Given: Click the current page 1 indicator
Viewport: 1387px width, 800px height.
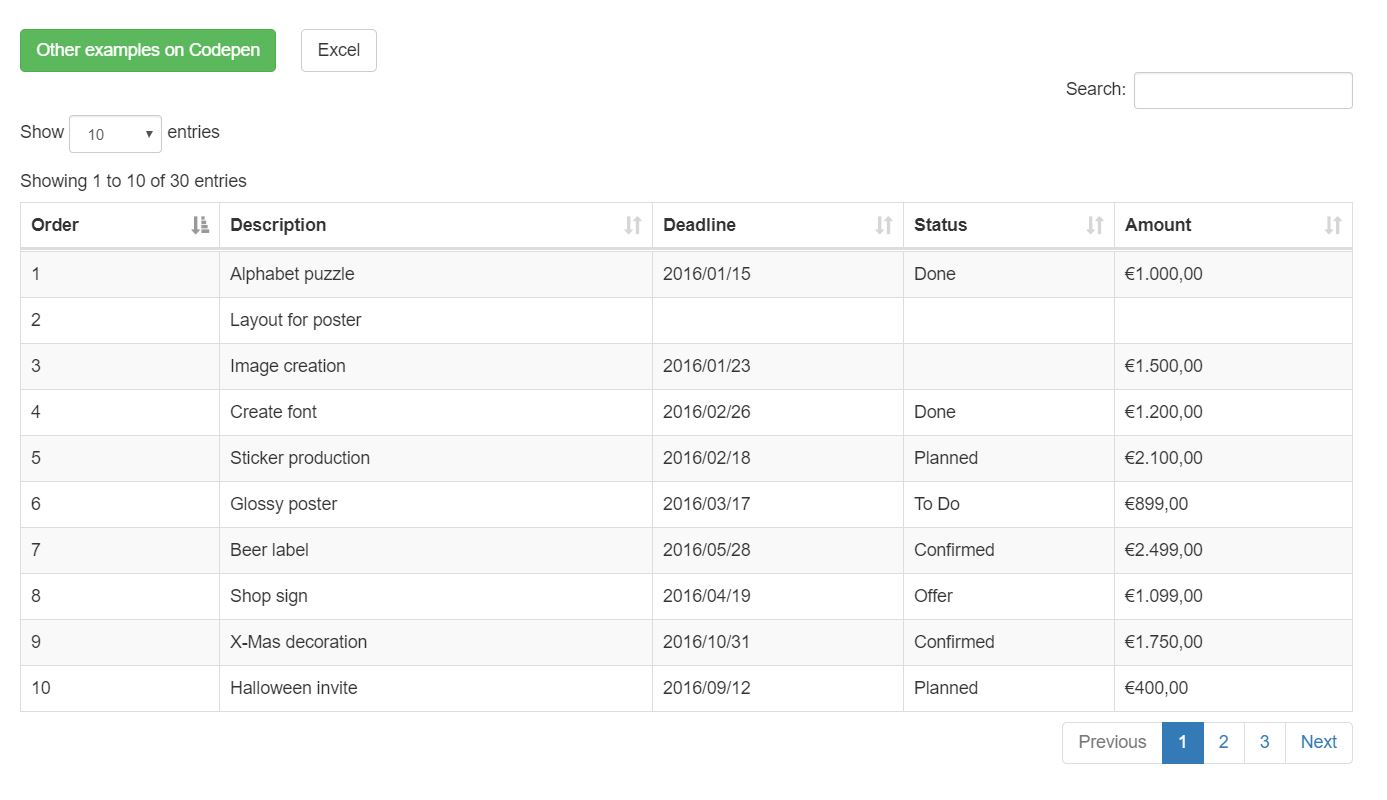Looking at the screenshot, I should pyautogui.click(x=1183, y=742).
